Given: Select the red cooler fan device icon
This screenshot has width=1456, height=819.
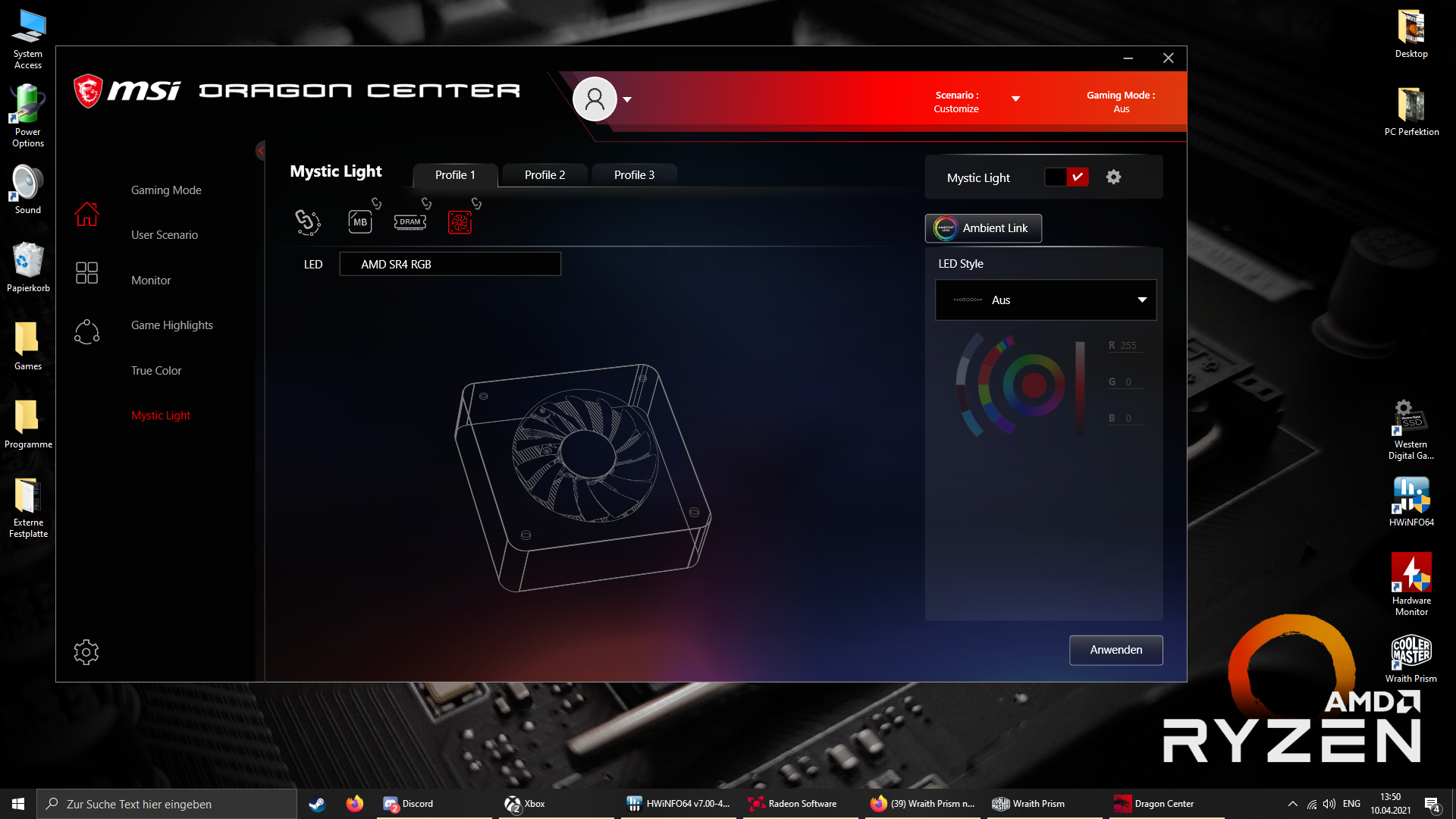Looking at the screenshot, I should point(460,222).
